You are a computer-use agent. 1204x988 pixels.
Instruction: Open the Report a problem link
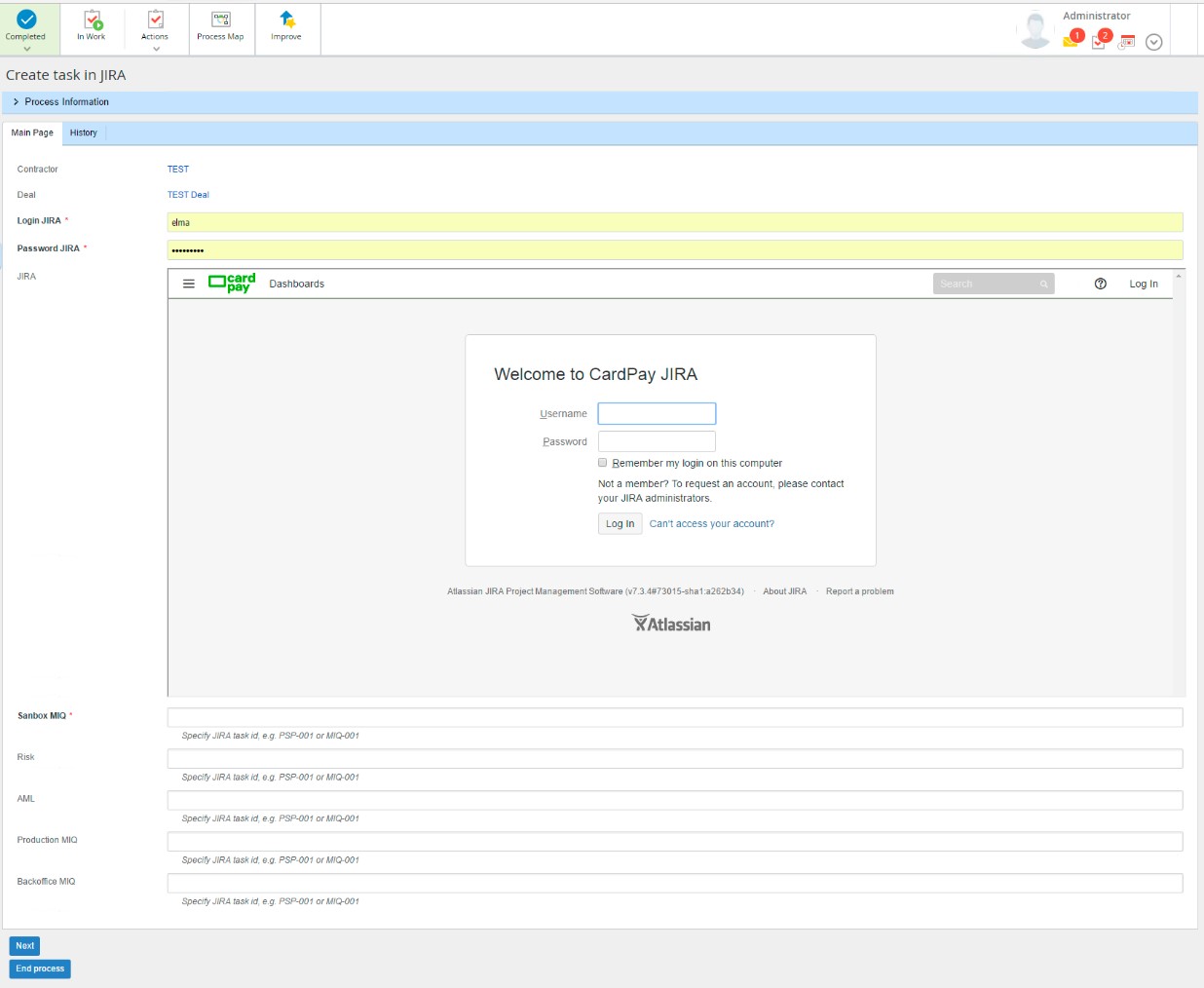click(x=860, y=591)
